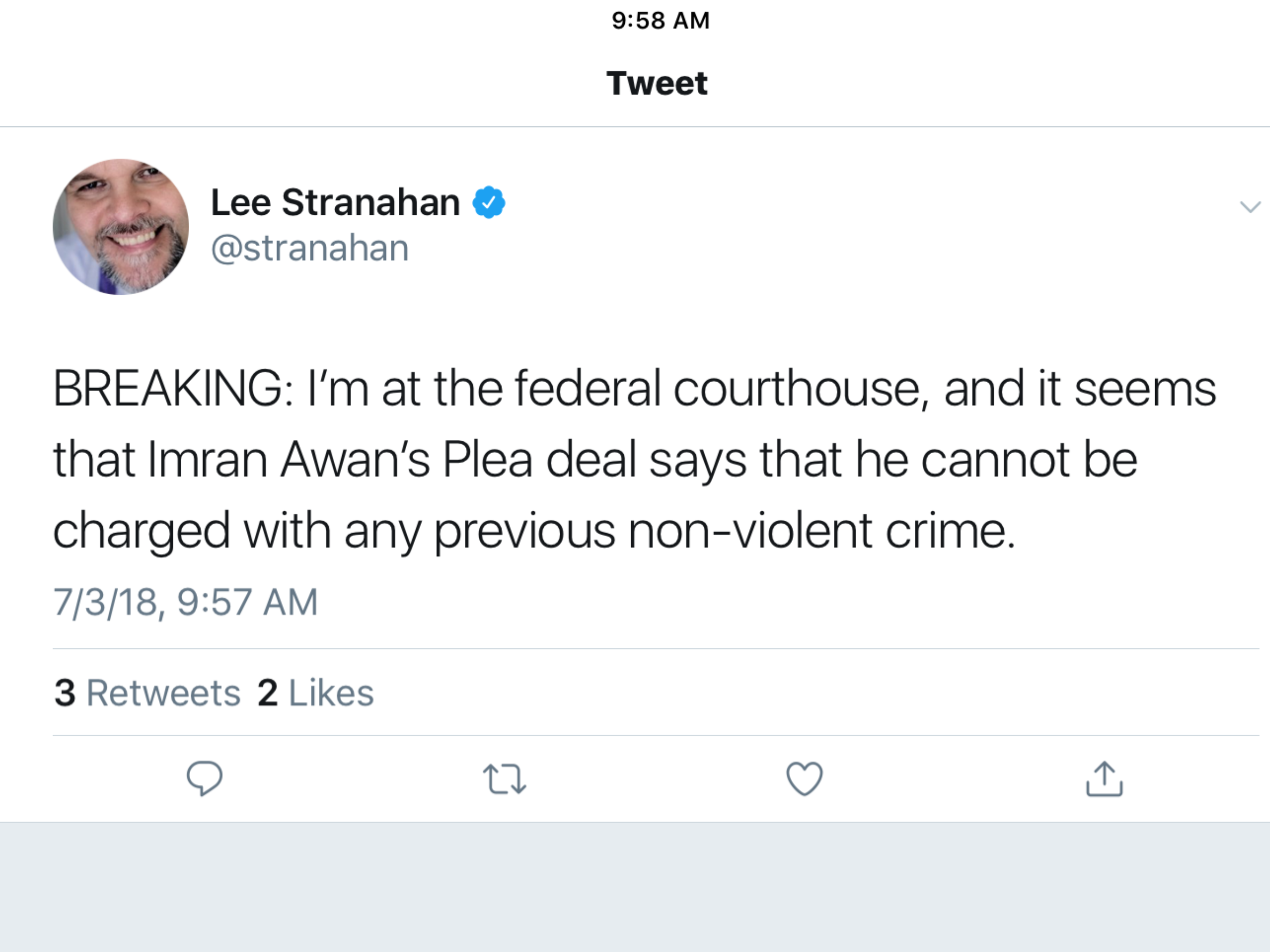Open the share sheet via share icon
The width and height of the screenshot is (1270, 952).
(1104, 779)
